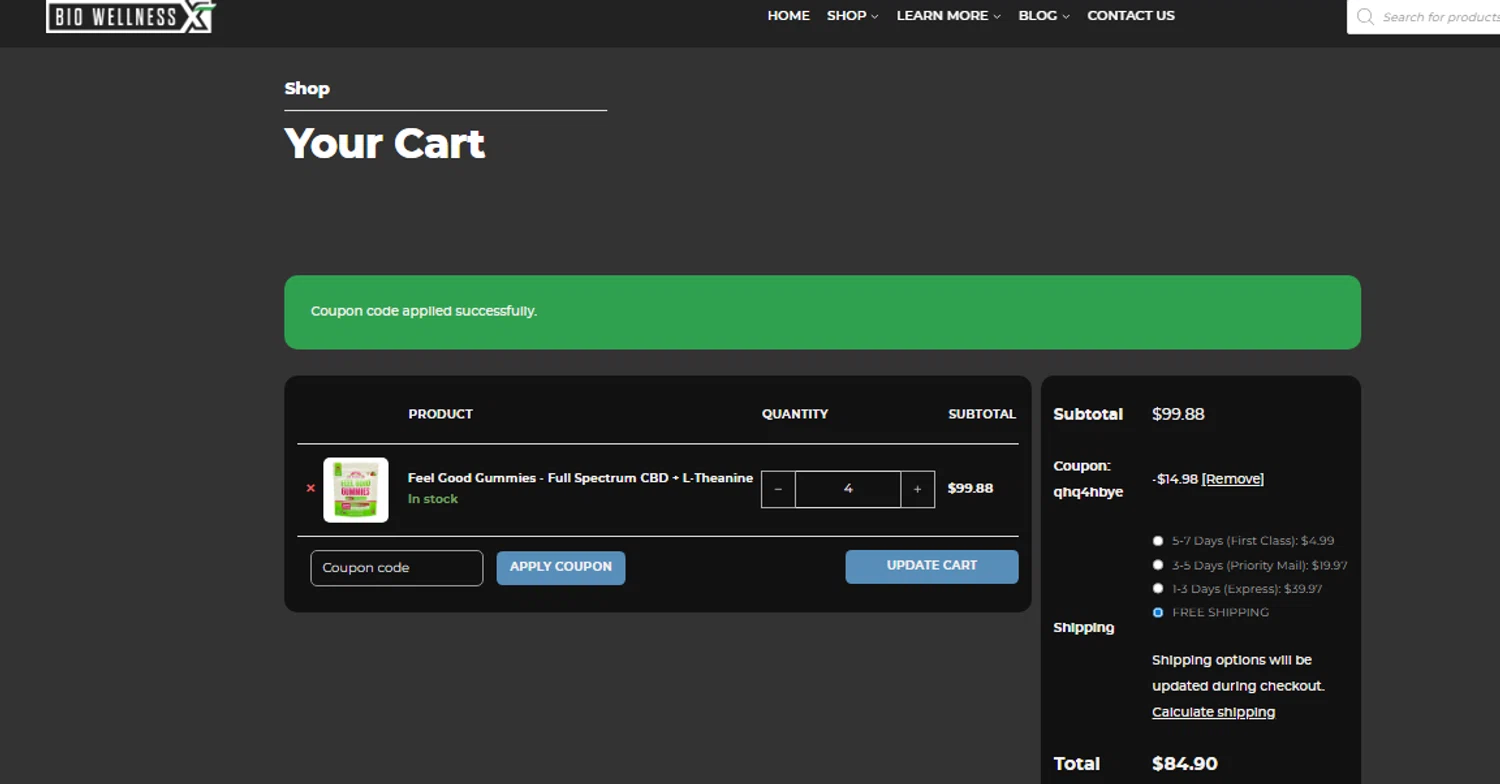1500x784 pixels.
Task: Click the Bio Wellness X logo
Action: tap(130, 15)
